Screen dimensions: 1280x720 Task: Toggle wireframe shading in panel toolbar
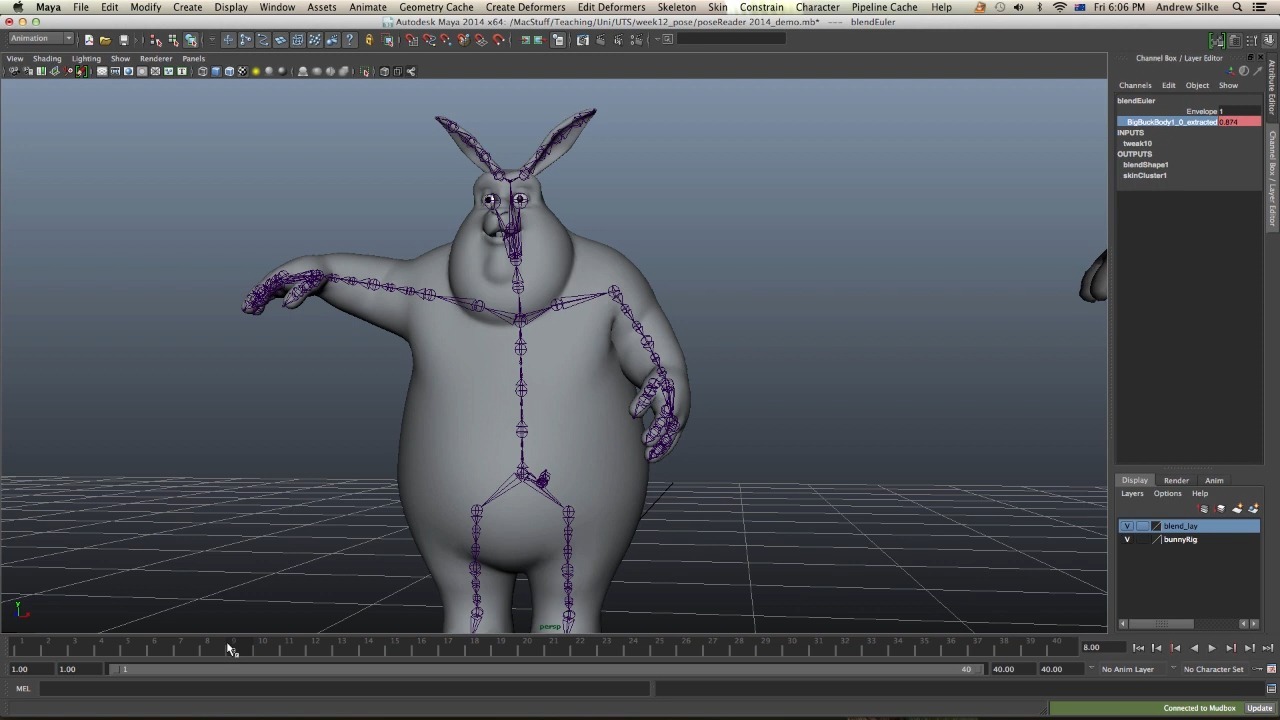tap(203, 71)
